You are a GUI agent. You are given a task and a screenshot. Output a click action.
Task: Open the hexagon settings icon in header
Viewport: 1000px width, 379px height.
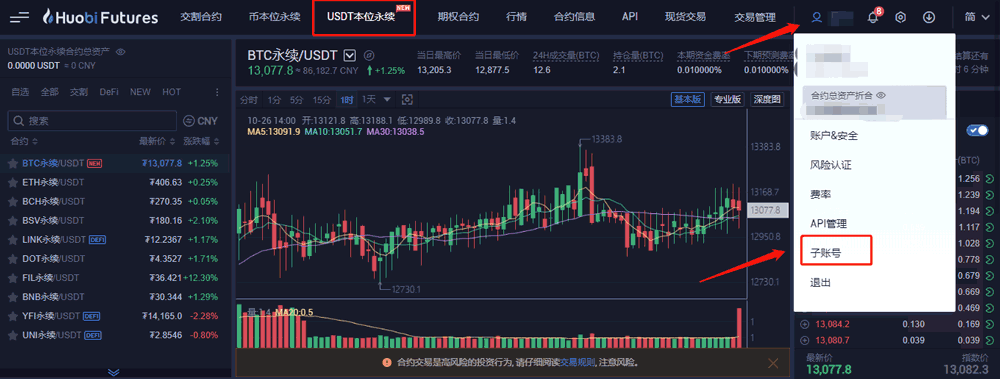[x=901, y=17]
